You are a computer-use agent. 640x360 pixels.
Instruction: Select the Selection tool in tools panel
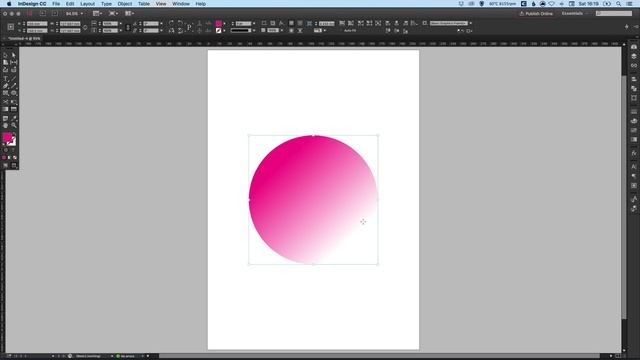pyautogui.click(x=5, y=55)
